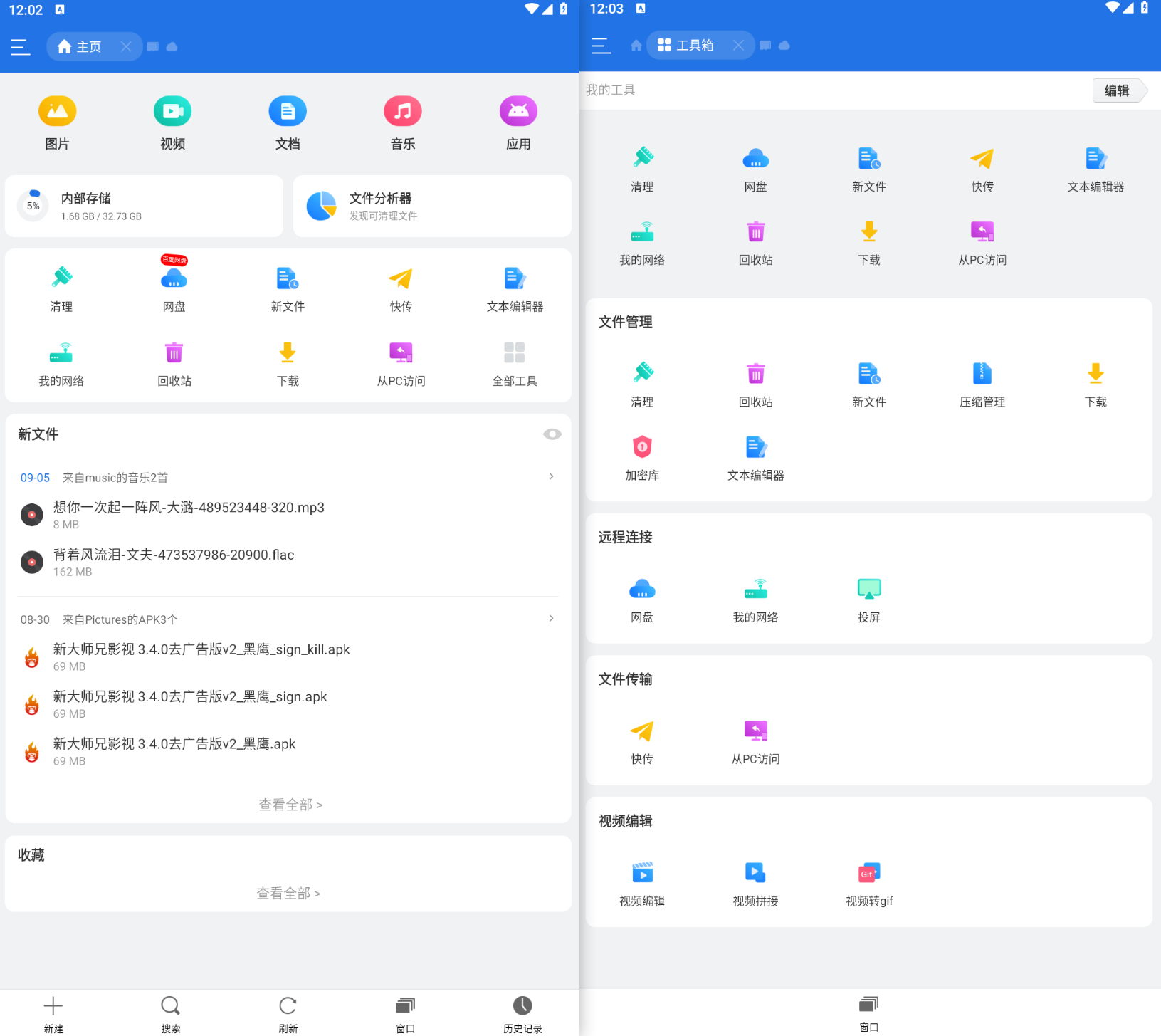
Task: Open 视频转gif converter tool
Action: tap(869, 884)
